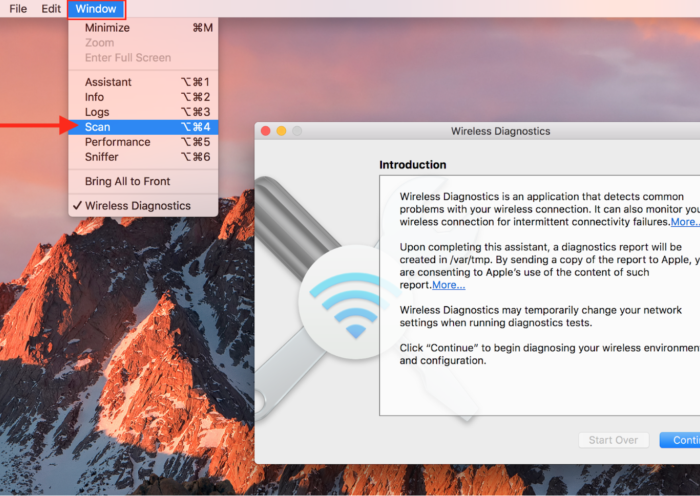
Task: Close the open Window menu
Action: [96, 9]
